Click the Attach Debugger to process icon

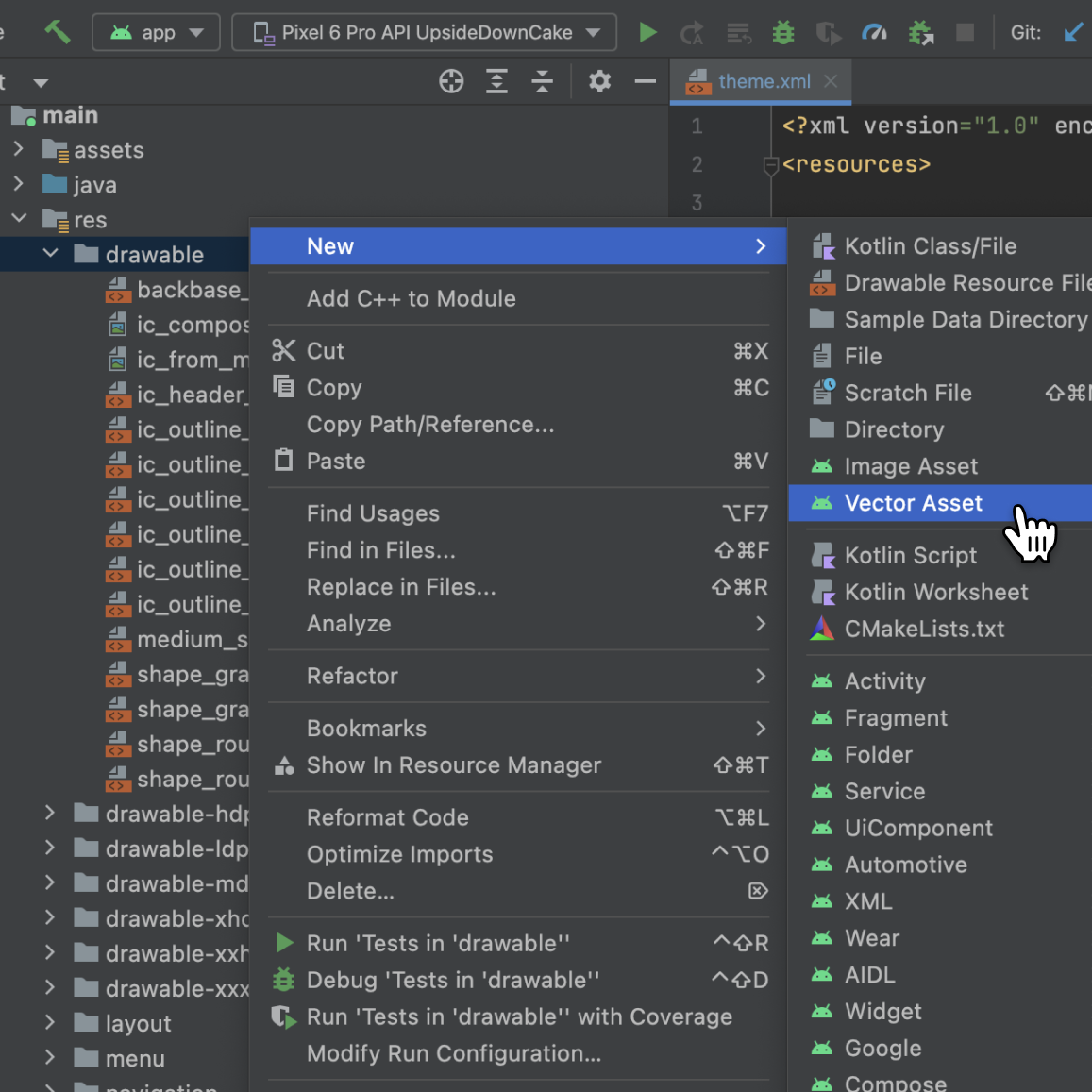[x=920, y=33]
